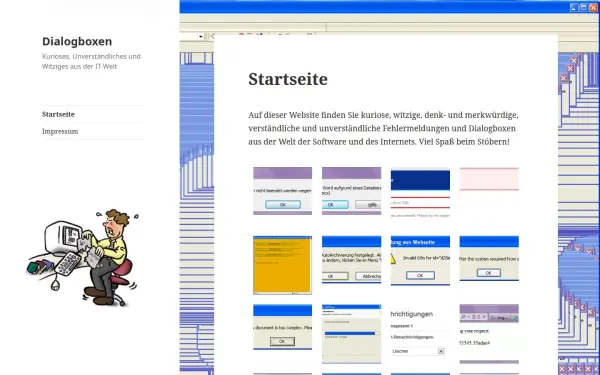The height and width of the screenshot is (375, 600).
Task: Open the 'document is too complex' thumbnail
Action: 282,327
